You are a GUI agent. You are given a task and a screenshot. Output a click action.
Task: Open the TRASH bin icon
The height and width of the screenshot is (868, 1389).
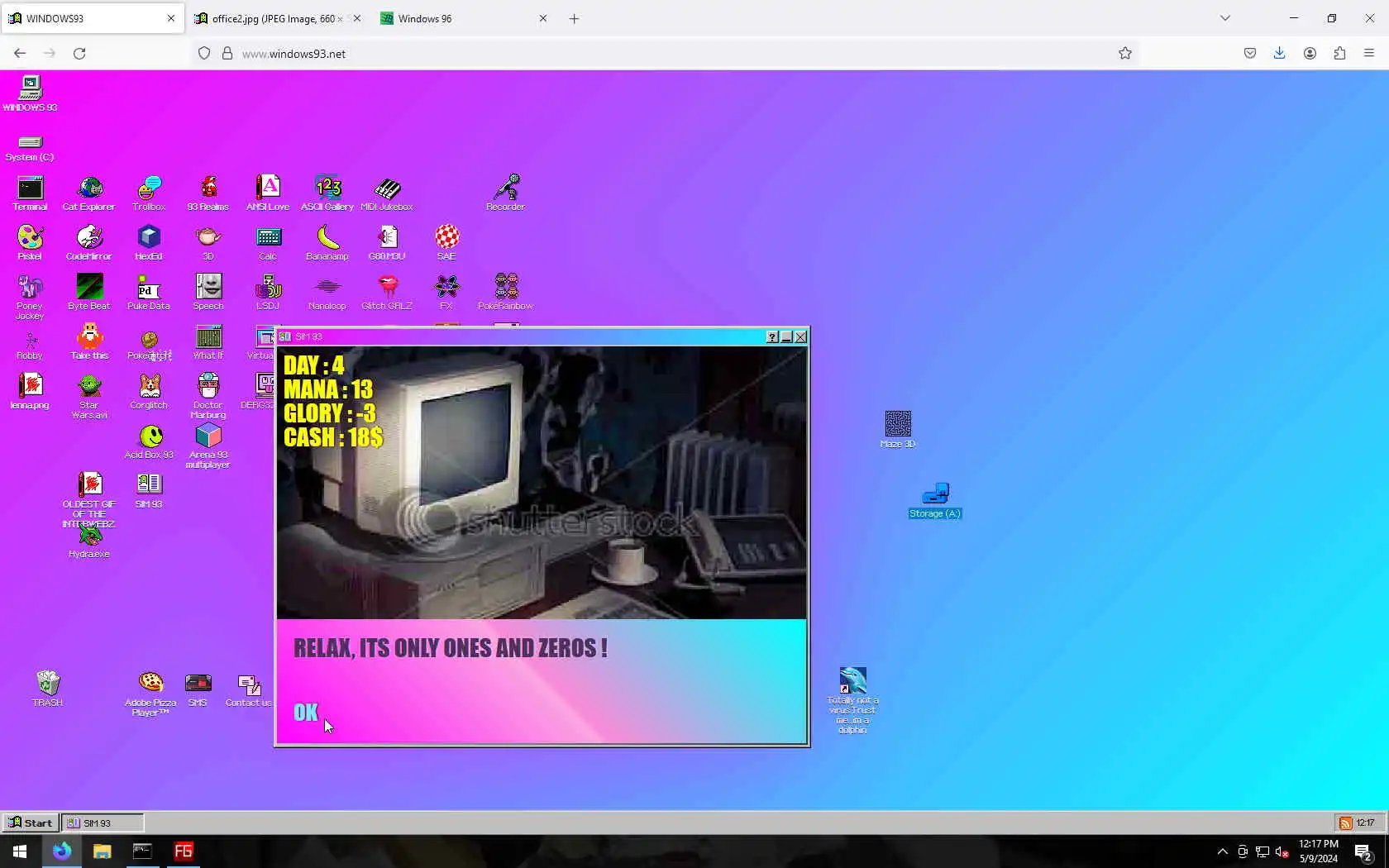tap(47, 689)
